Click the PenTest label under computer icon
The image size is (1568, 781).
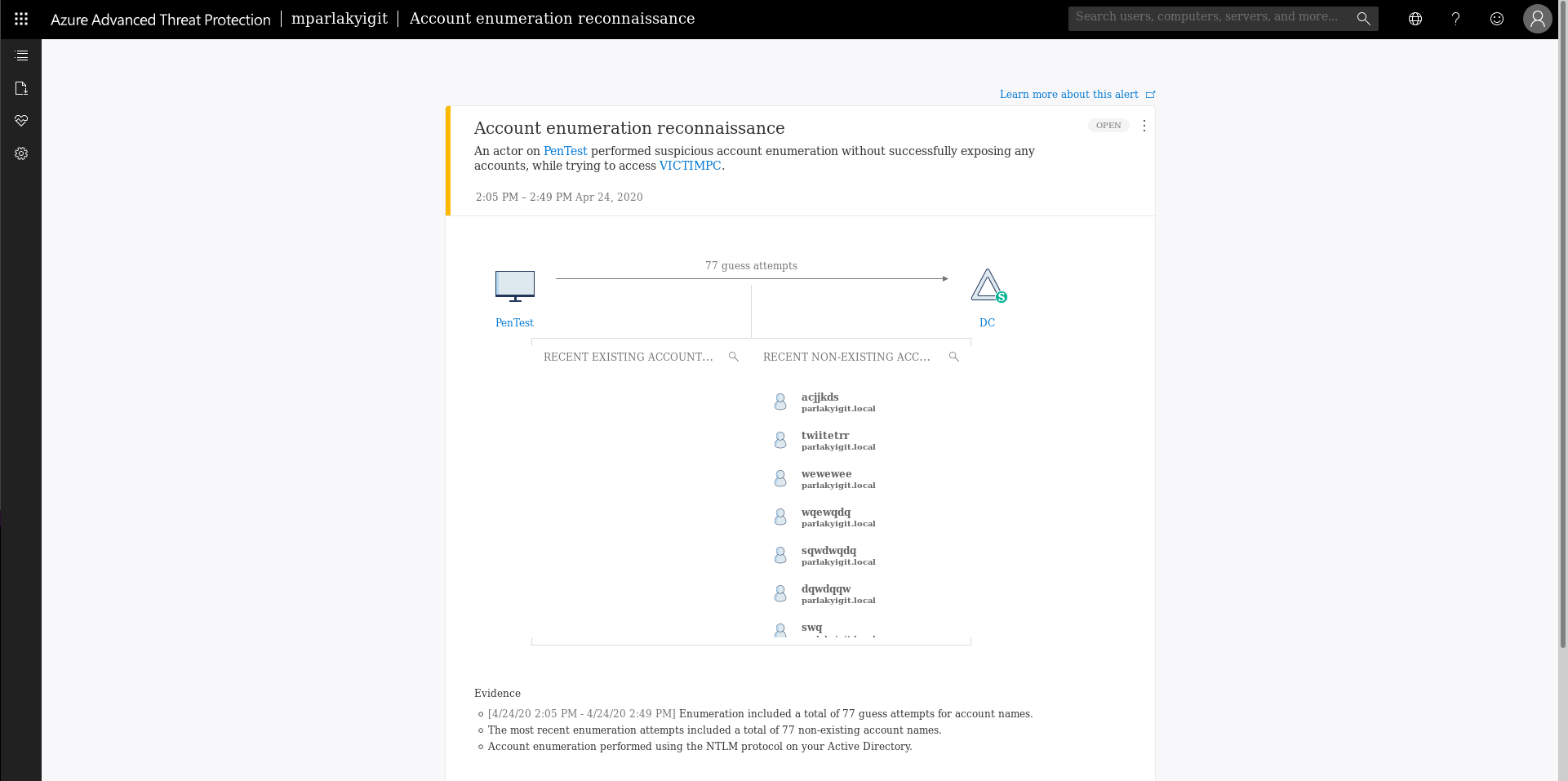[x=514, y=322]
